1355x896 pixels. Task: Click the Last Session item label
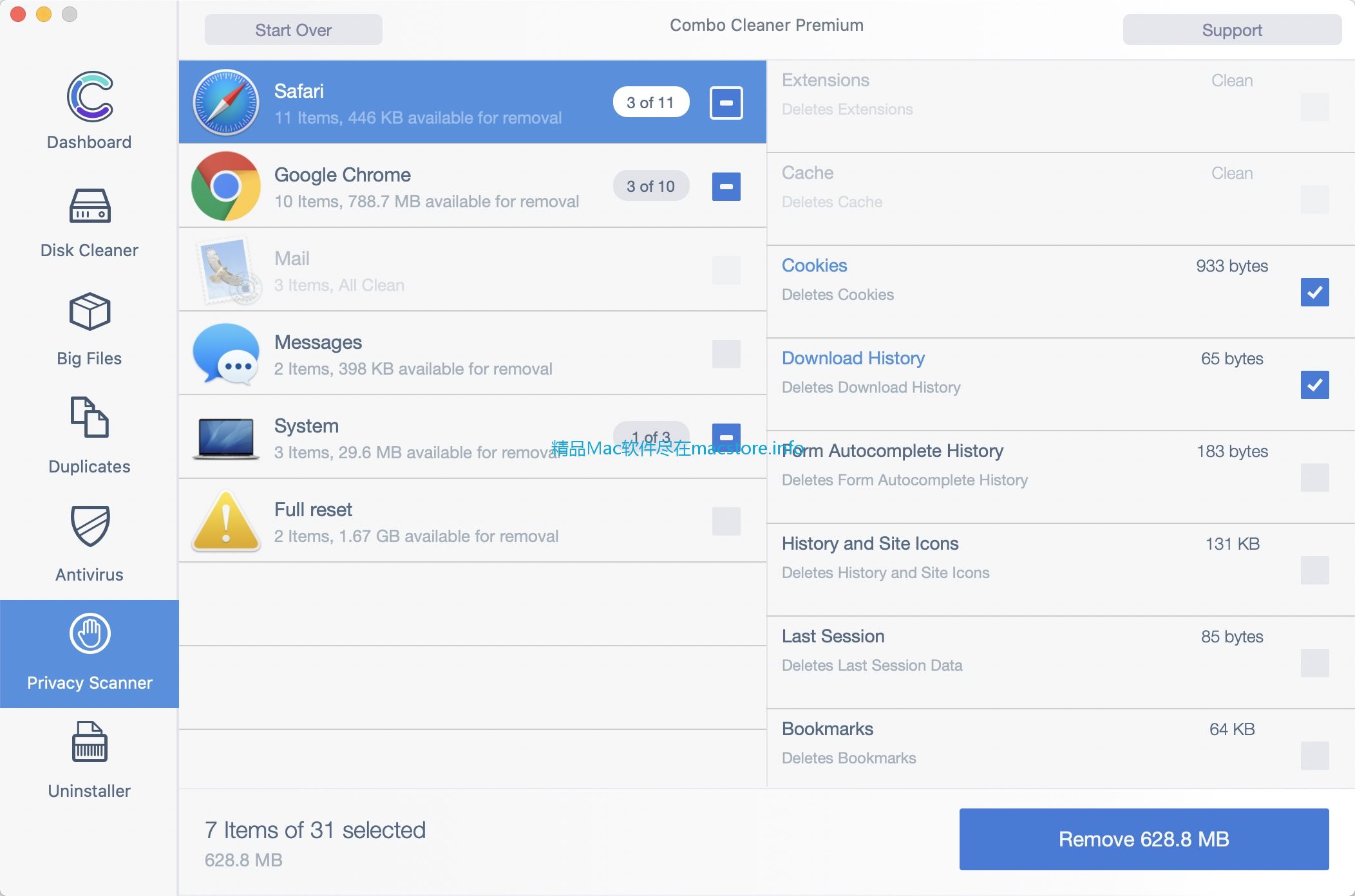pyautogui.click(x=833, y=636)
